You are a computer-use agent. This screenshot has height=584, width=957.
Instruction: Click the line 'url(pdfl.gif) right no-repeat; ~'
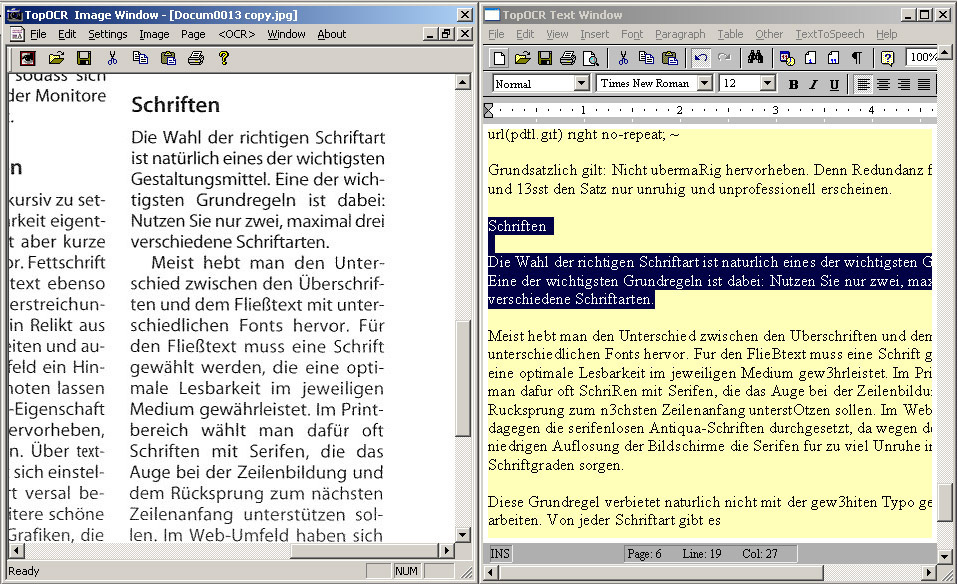[x=583, y=134]
